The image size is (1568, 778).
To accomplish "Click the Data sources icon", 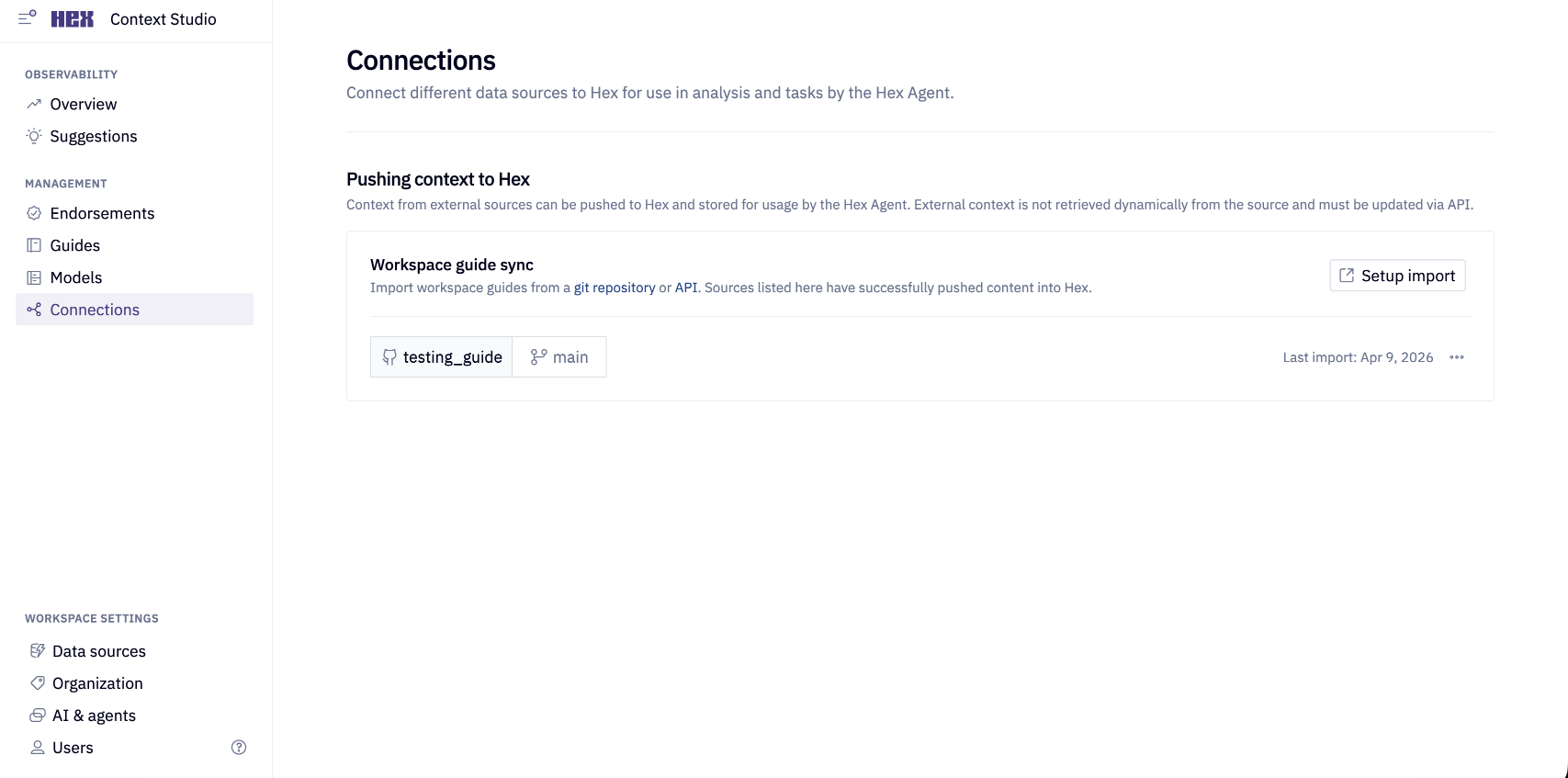I will (x=37, y=650).
